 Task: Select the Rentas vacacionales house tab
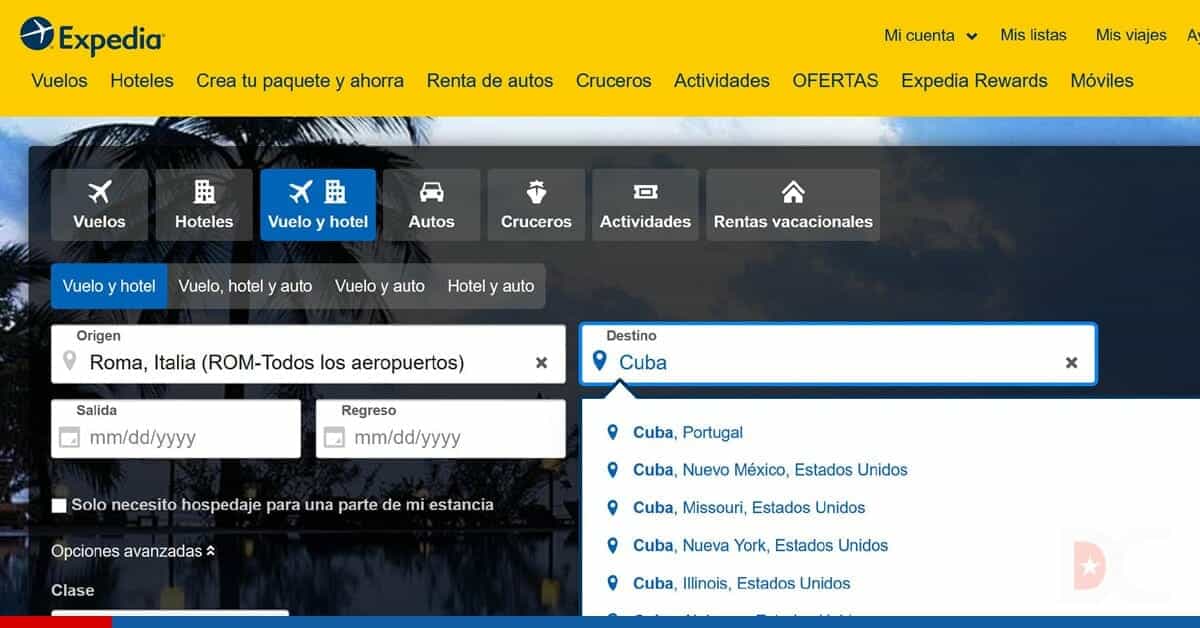coord(793,205)
